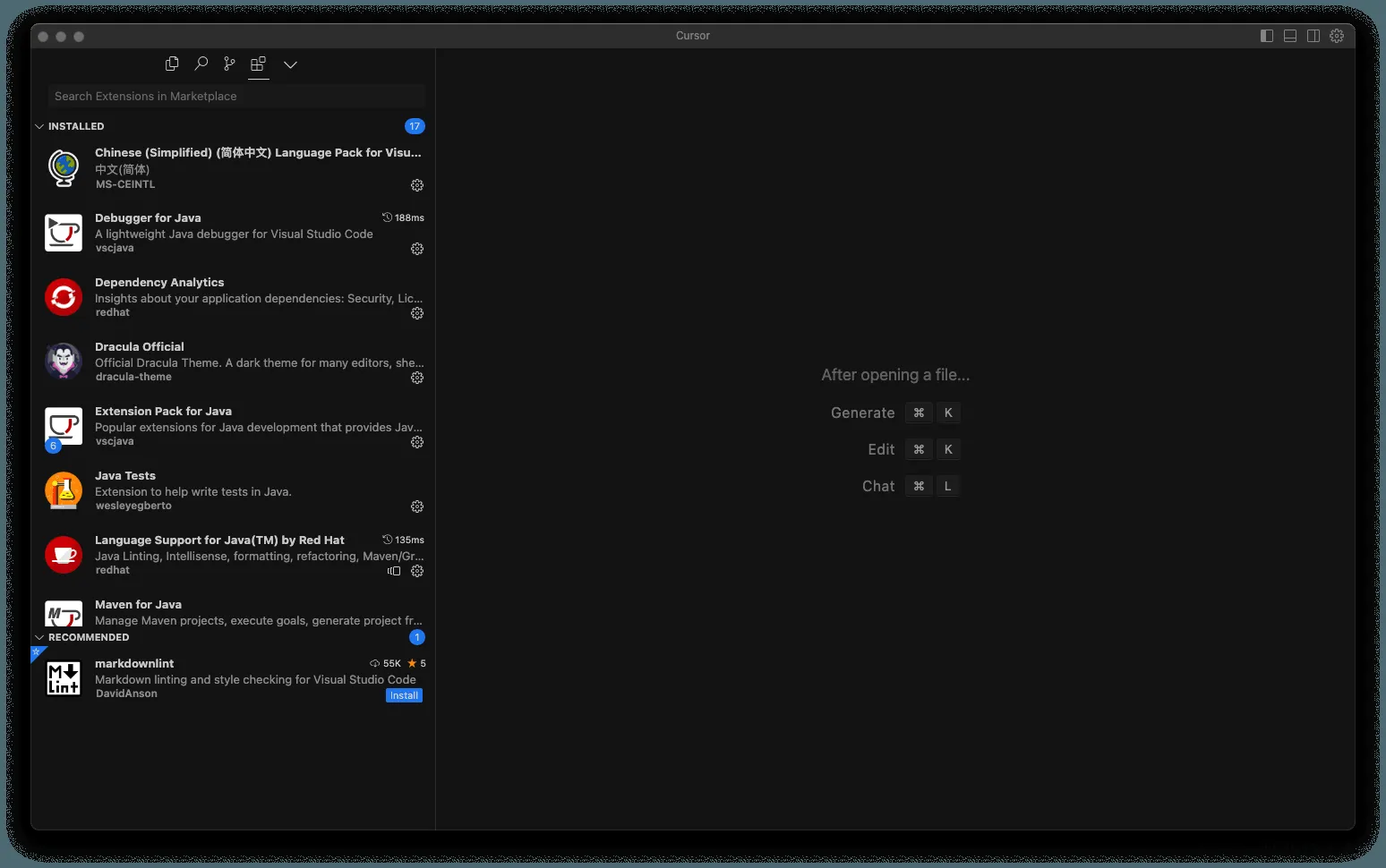The width and height of the screenshot is (1386, 868).
Task: Click the Maven for Java icon
Action: coord(64,614)
